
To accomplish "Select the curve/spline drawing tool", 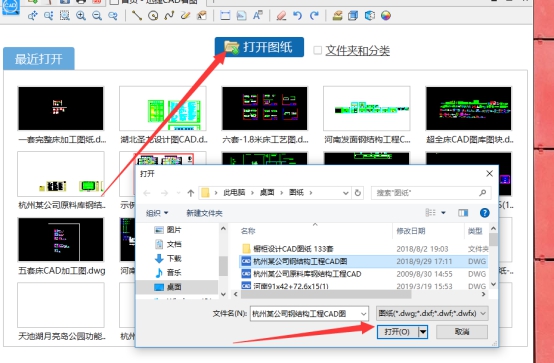I will 169,16.
